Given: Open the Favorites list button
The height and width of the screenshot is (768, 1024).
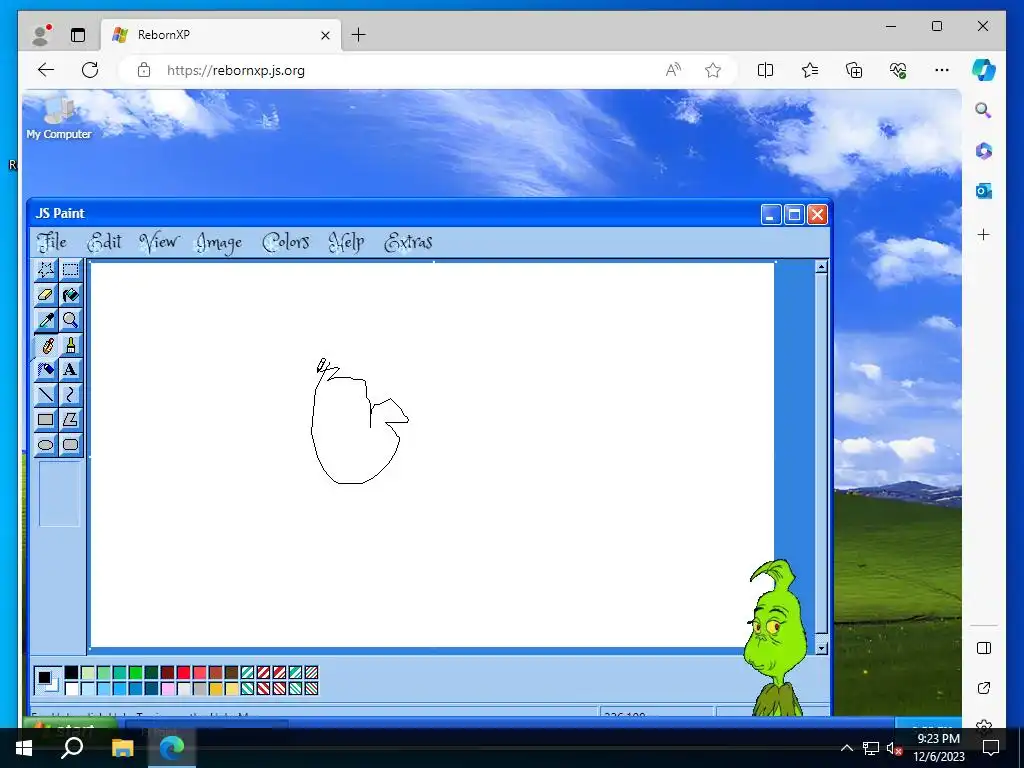Looking at the screenshot, I should 810,70.
